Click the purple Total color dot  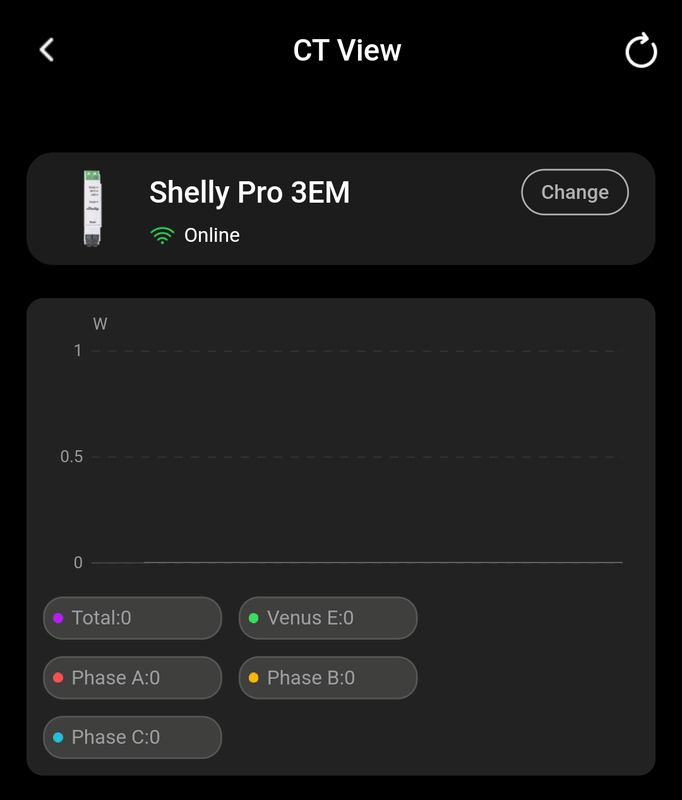[x=58, y=618]
